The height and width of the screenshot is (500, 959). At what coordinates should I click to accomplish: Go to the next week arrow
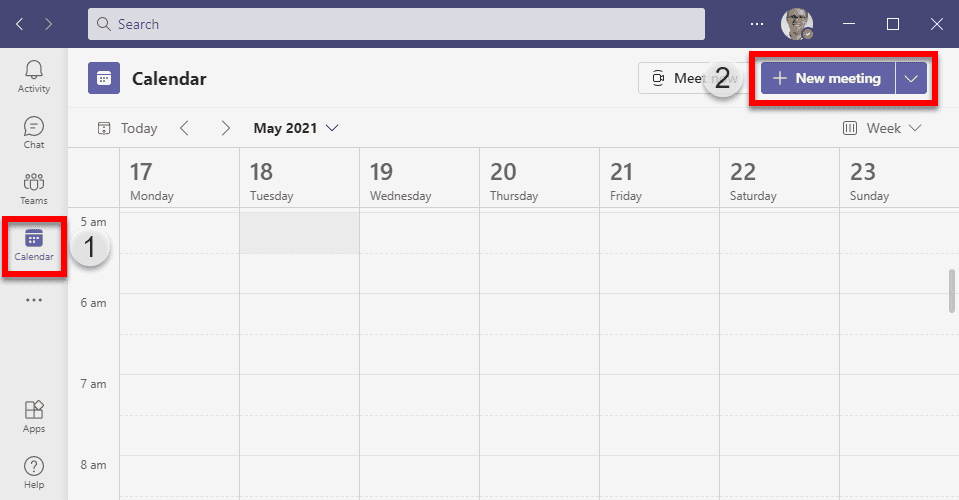pyautogui.click(x=226, y=128)
